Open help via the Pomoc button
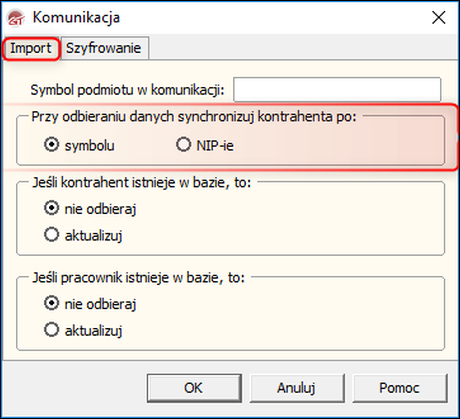 400,388
